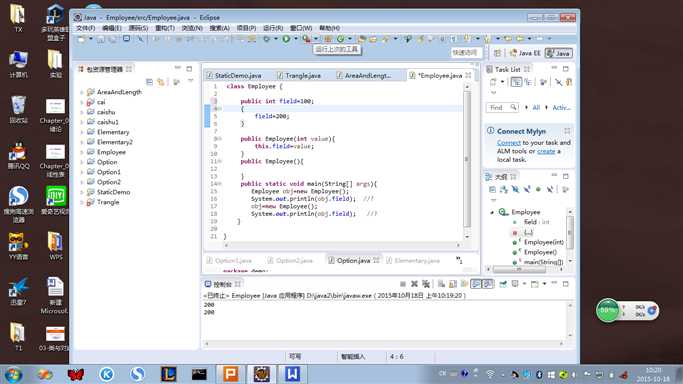This screenshot has height=384, width=683.
Task: Click the Debug bug icon in toolbar
Action: click(266, 39)
